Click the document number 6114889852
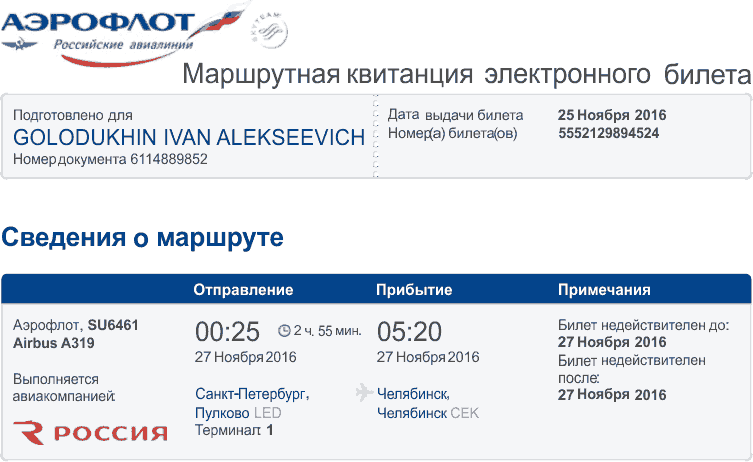The image size is (753, 462). click(x=169, y=160)
